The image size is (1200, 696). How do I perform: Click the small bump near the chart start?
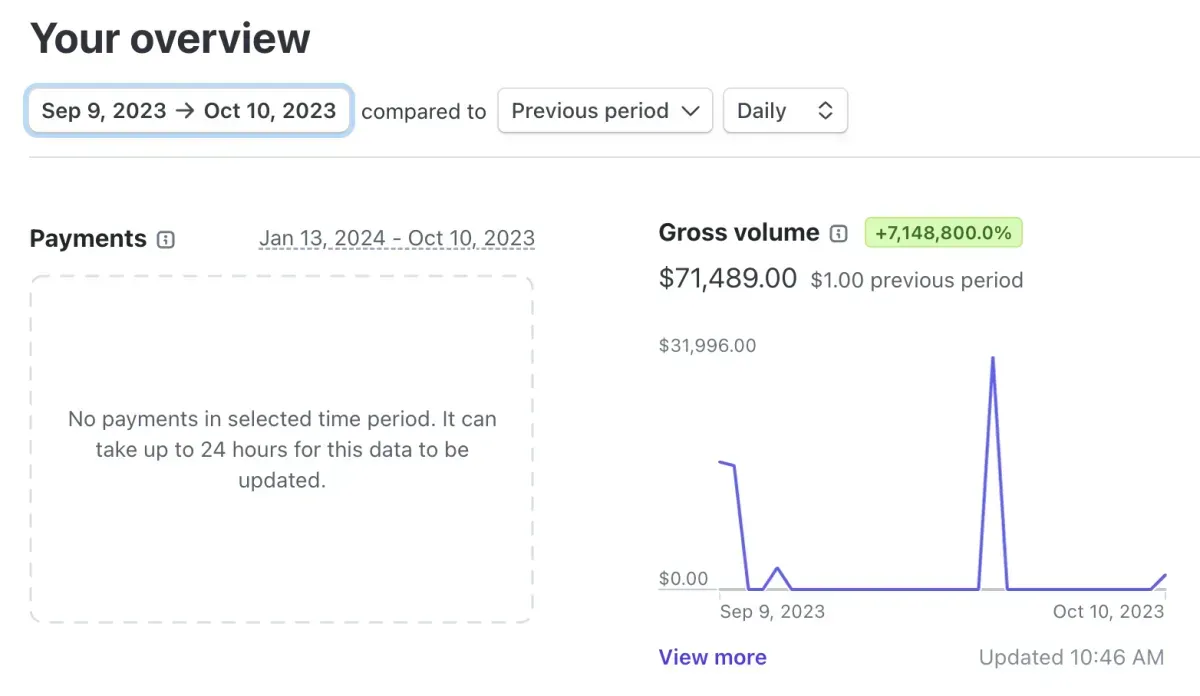[x=777, y=570]
